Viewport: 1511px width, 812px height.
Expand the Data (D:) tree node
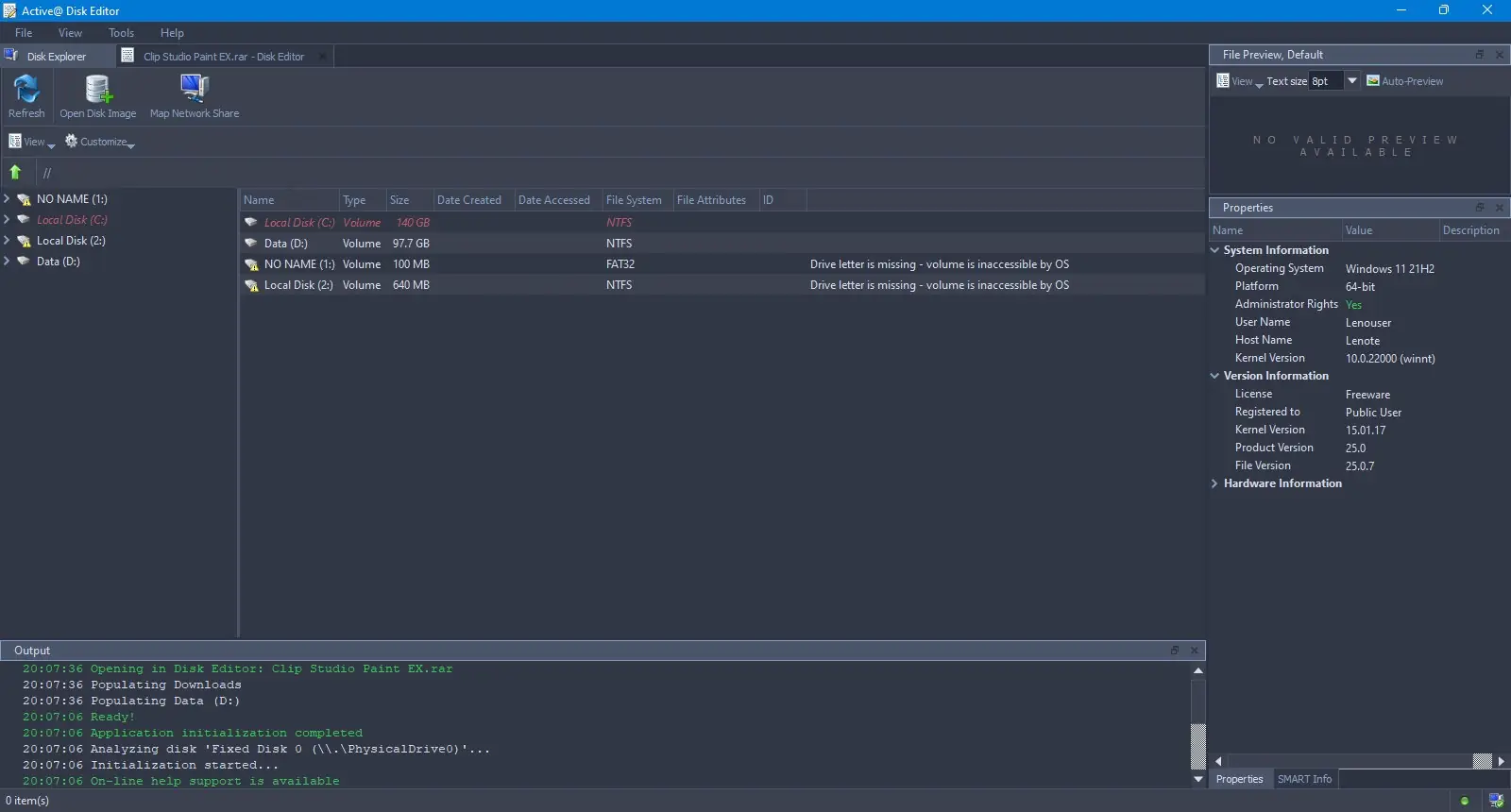click(8, 262)
